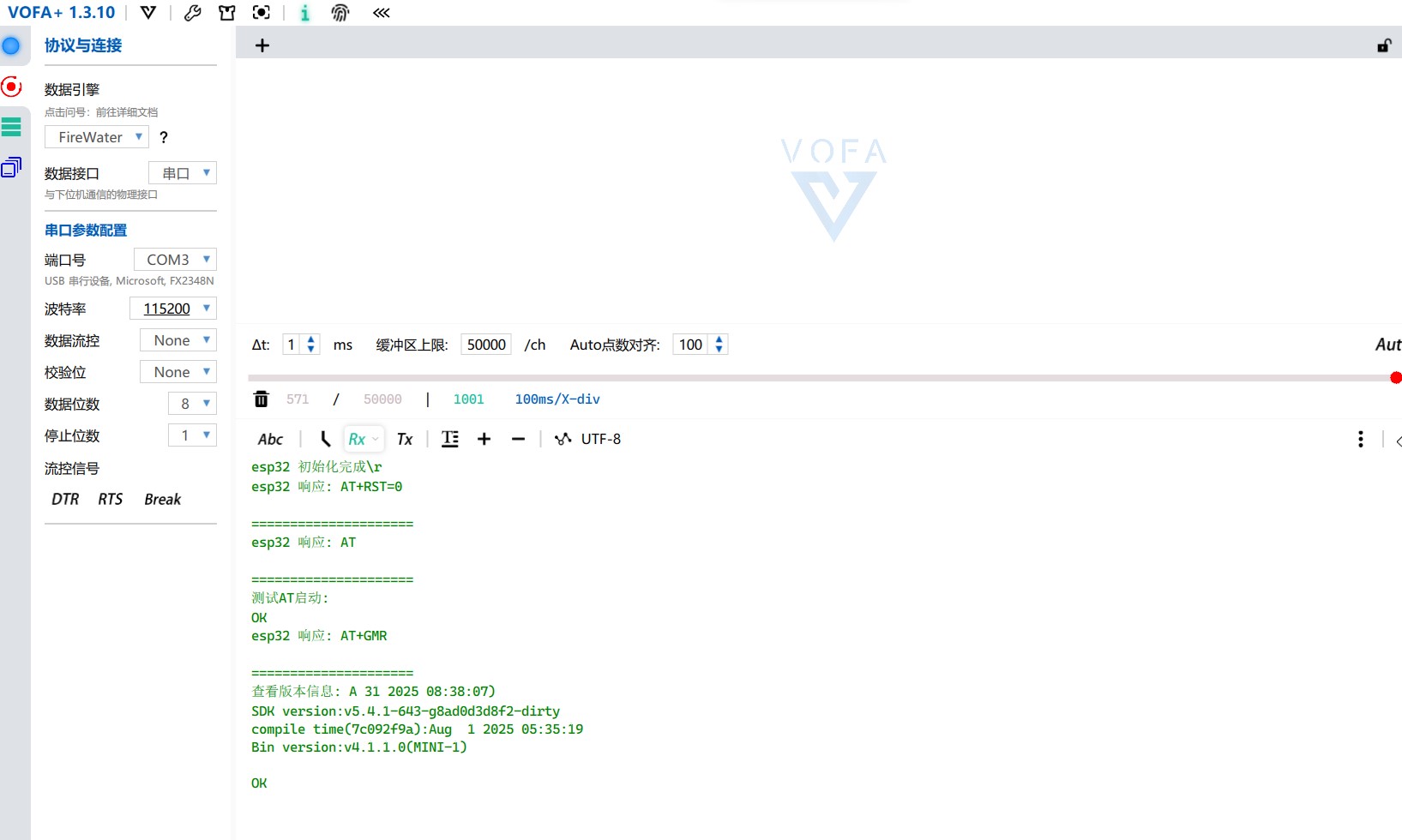The height and width of the screenshot is (840, 1402).
Task: Click the question mark for engine docs
Action: [164, 137]
